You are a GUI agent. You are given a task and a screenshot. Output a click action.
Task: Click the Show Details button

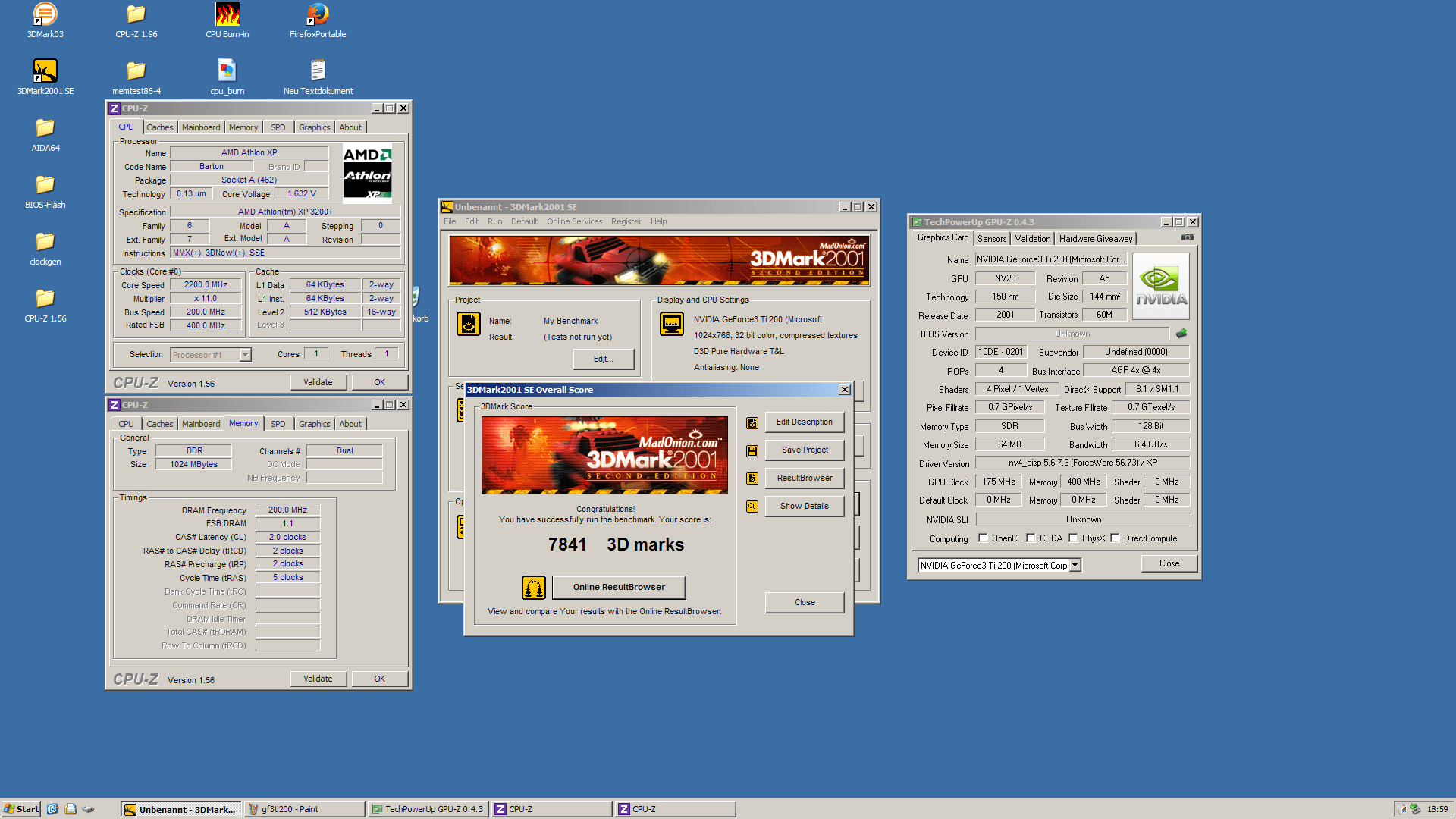(805, 507)
